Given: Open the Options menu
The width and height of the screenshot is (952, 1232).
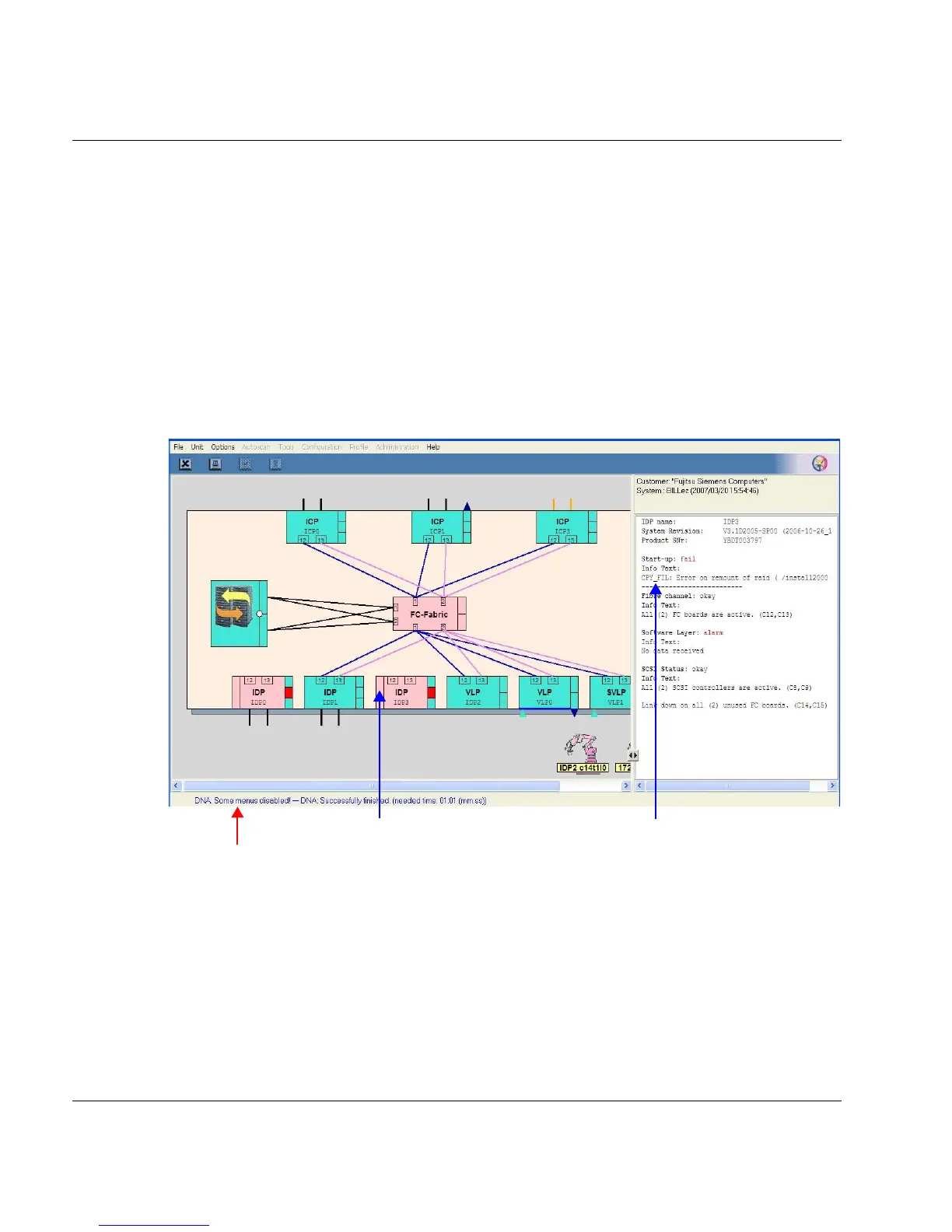Looking at the screenshot, I should pos(222,447).
